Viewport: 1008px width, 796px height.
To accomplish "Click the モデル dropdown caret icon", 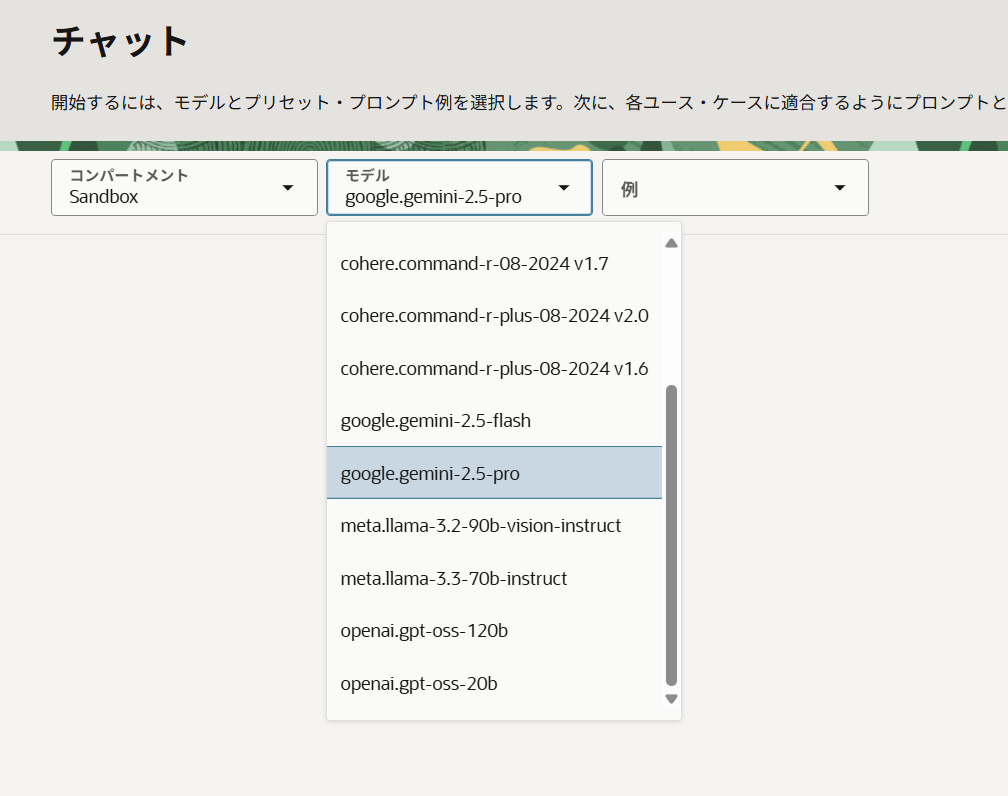I will tap(564, 187).
